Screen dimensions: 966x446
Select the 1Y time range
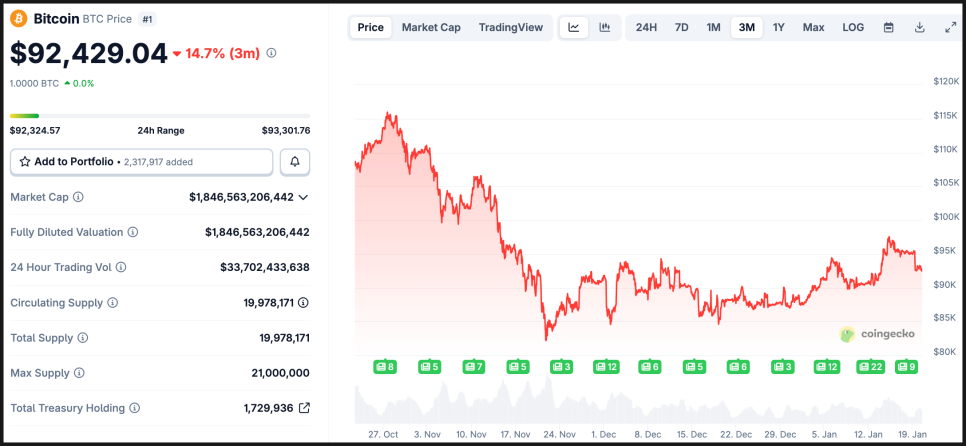click(778, 27)
